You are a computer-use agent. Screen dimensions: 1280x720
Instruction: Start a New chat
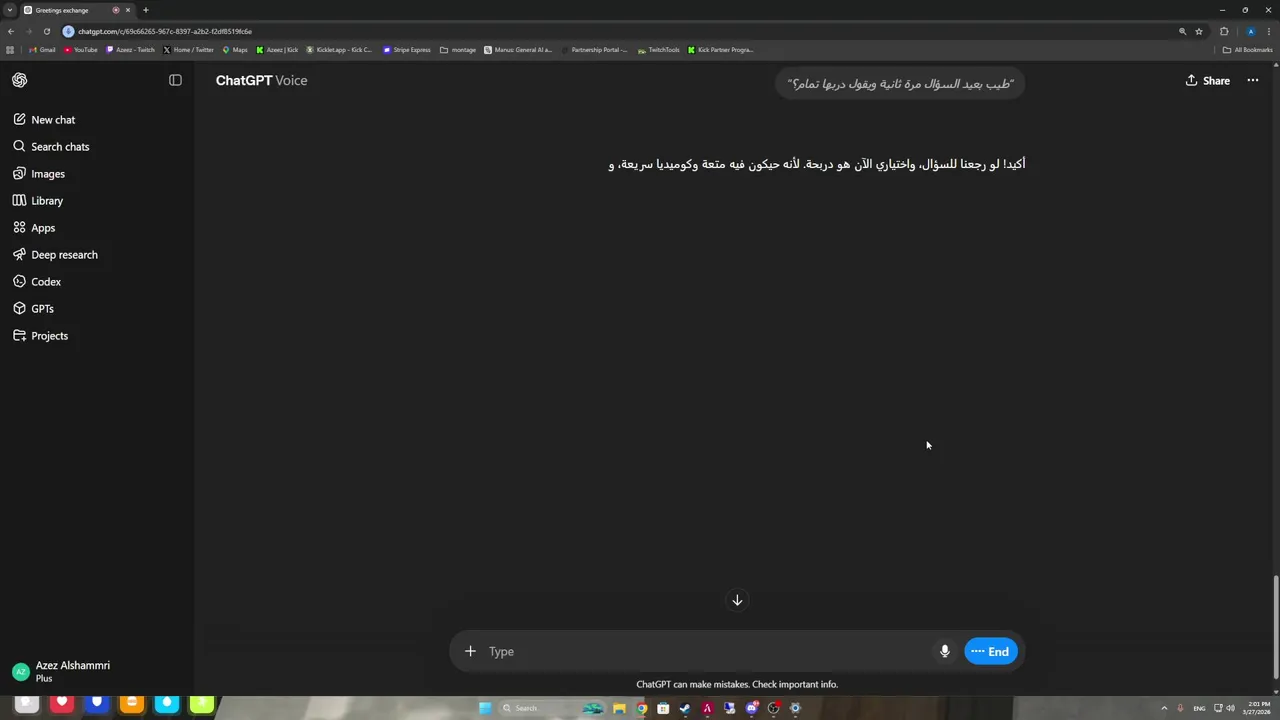(x=96, y=119)
